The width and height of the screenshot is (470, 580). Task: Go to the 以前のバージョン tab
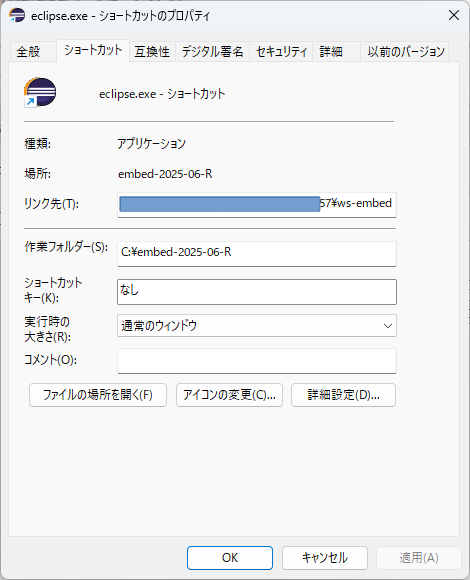[405, 51]
